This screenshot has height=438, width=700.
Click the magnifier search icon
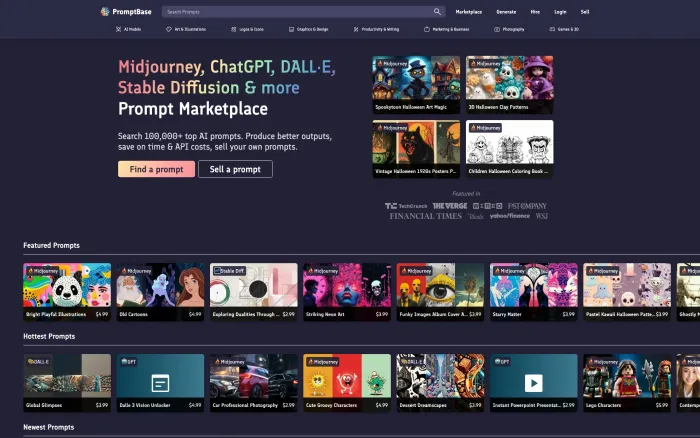[x=437, y=12]
